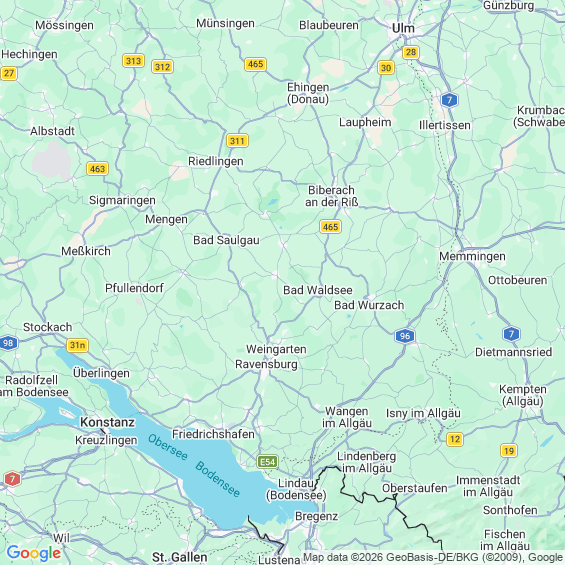Click the Friedrichshafen town label
Image resolution: width=565 pixels, height=565 pixels.
pyautogui.click(x=213, y=434)
